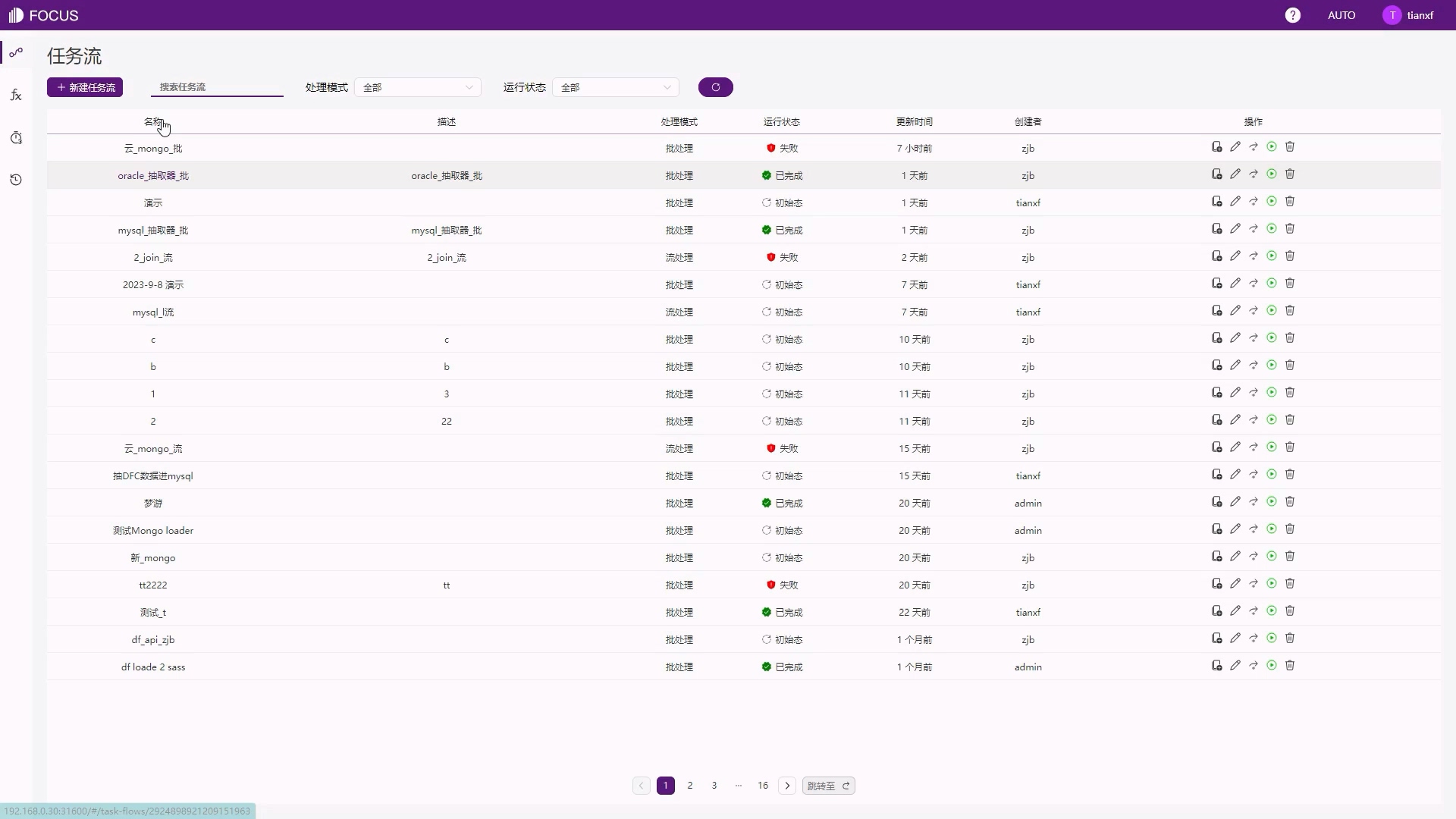
Task: Click 7 小时前 update time
Action: point(915,149)
